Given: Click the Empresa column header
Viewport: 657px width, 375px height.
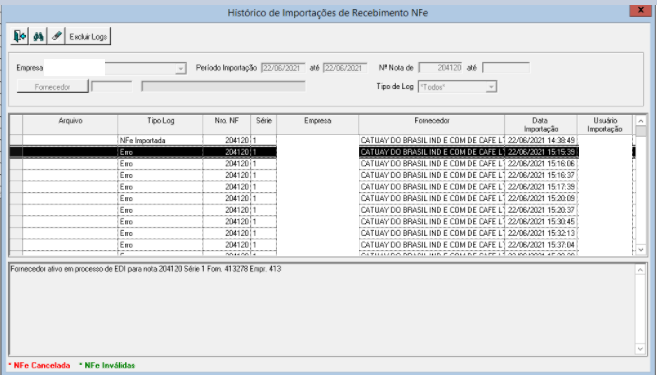Looking at the screenshot, I should [318, 124].
